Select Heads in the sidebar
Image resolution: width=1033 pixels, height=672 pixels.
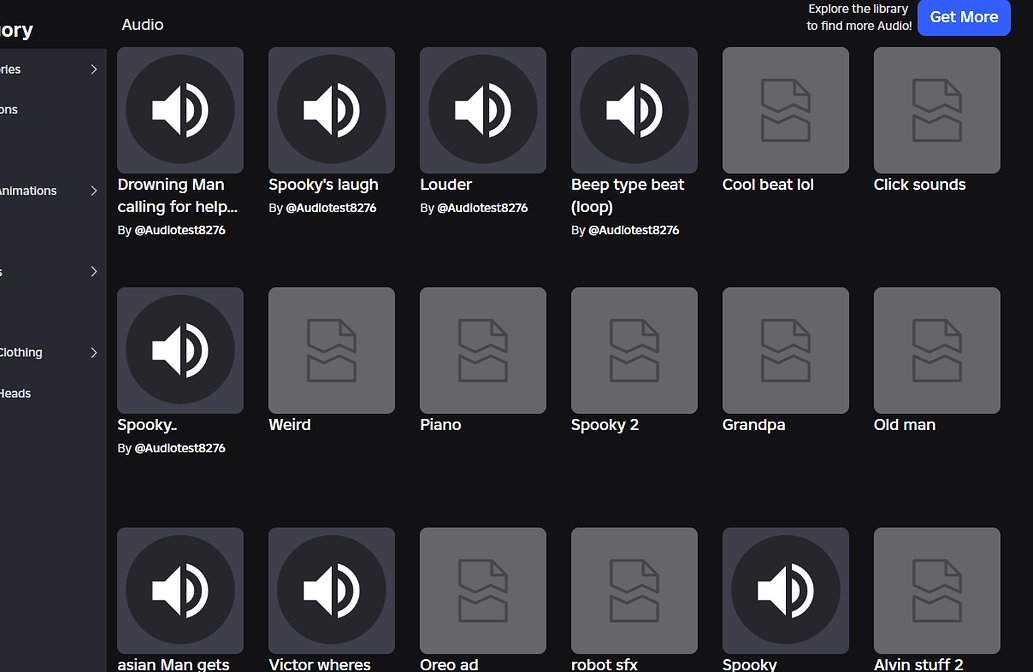pos(15,393)
